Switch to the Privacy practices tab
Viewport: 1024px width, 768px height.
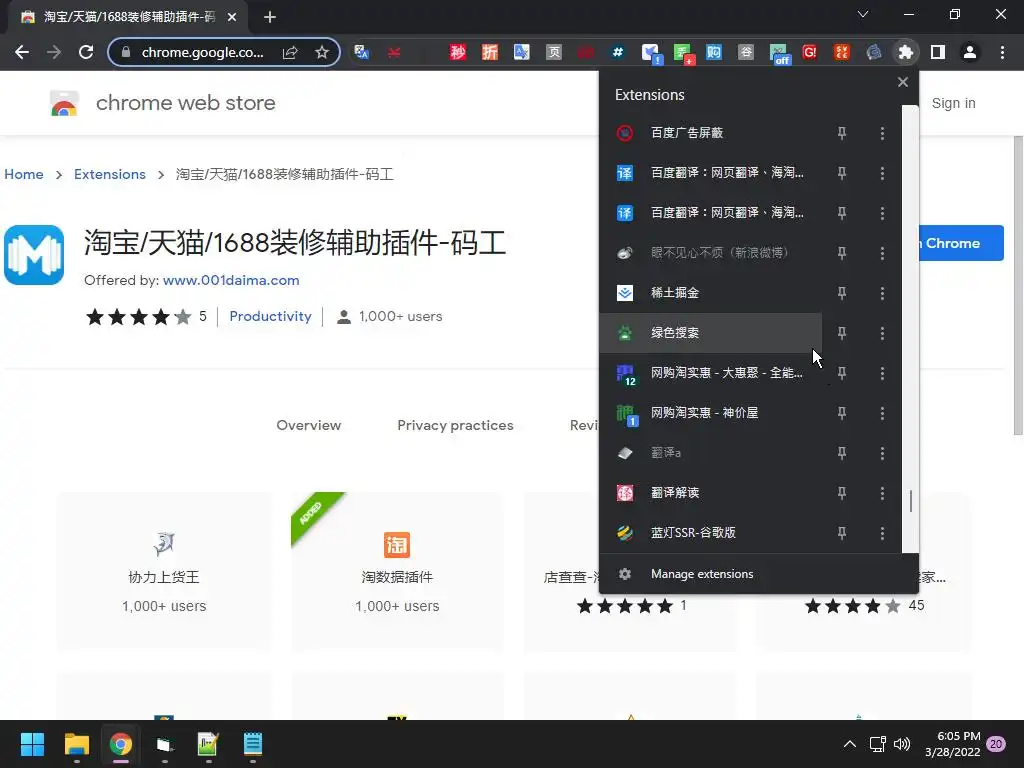455,425
